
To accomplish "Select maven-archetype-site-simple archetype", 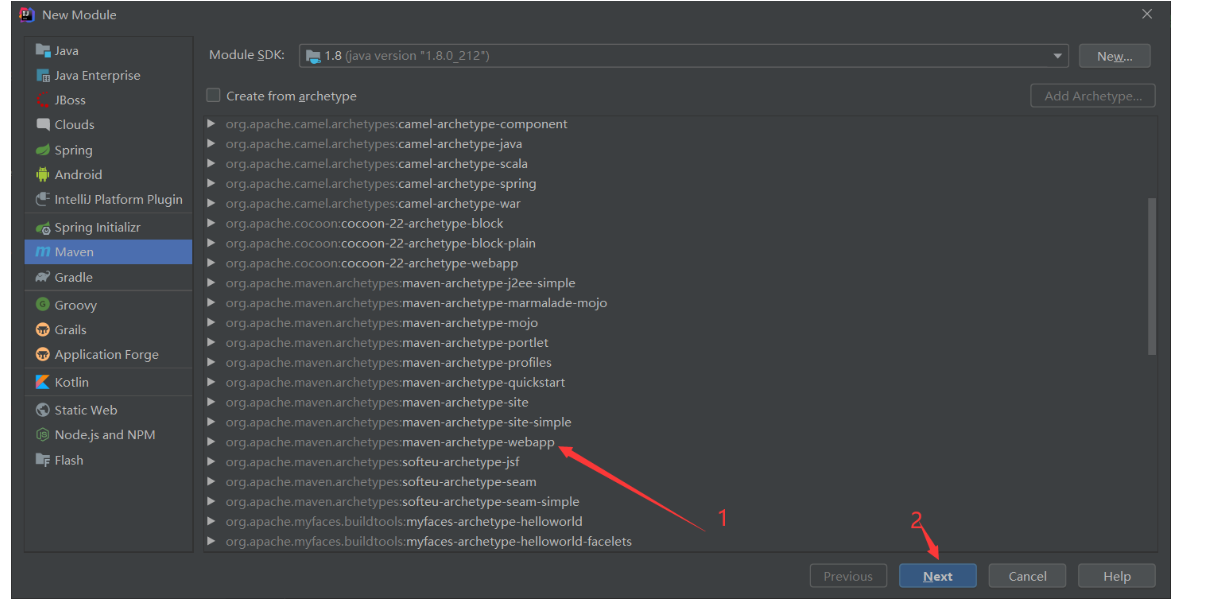I will pyautogui.click(x=398, y=422).
